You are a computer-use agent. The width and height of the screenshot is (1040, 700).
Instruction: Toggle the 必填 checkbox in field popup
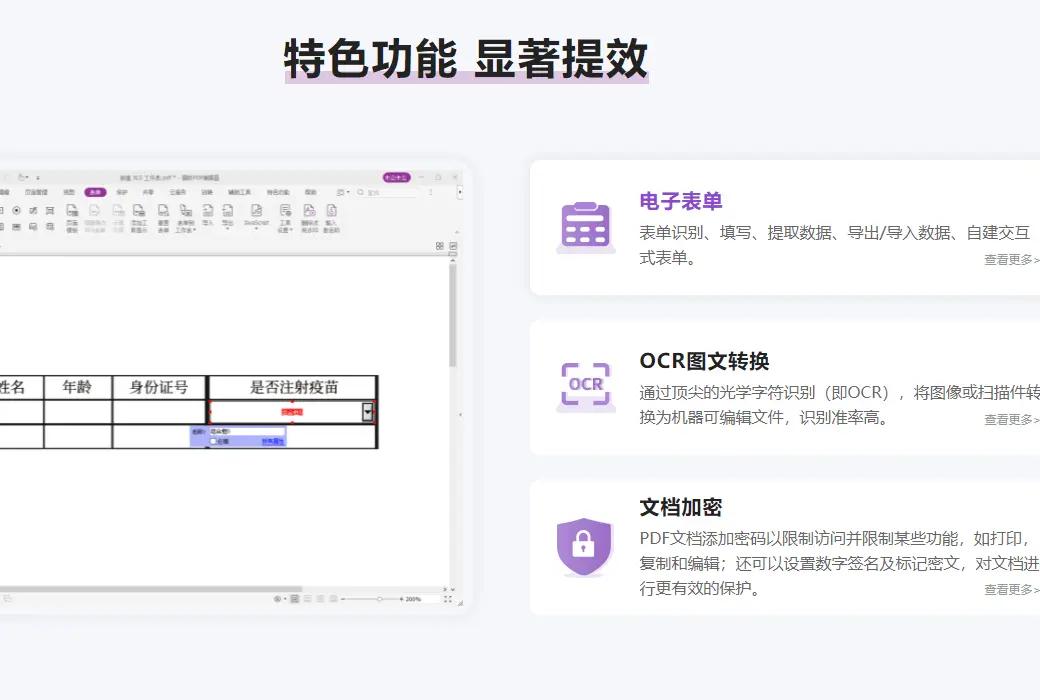[213, 441]
